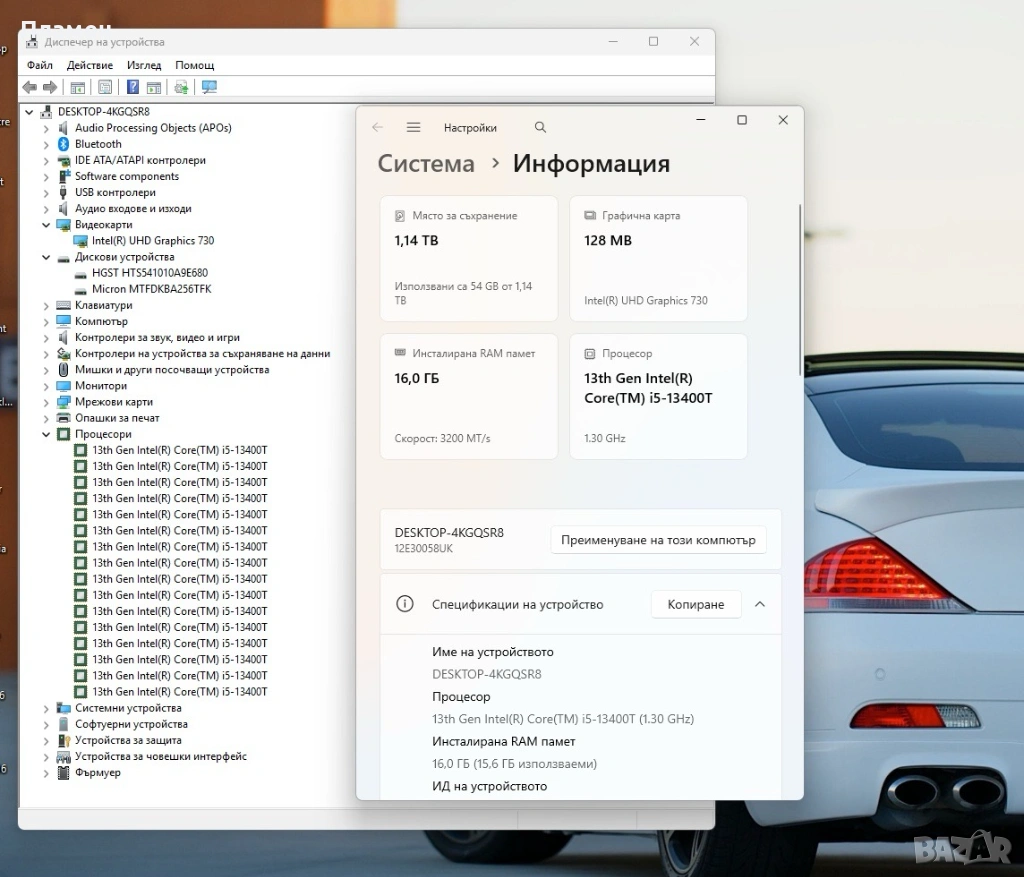This screenshot has width=1024, height=877.
Task: Open the hamburger navigation menu in Settings
Action: click(x=413, y=127)
